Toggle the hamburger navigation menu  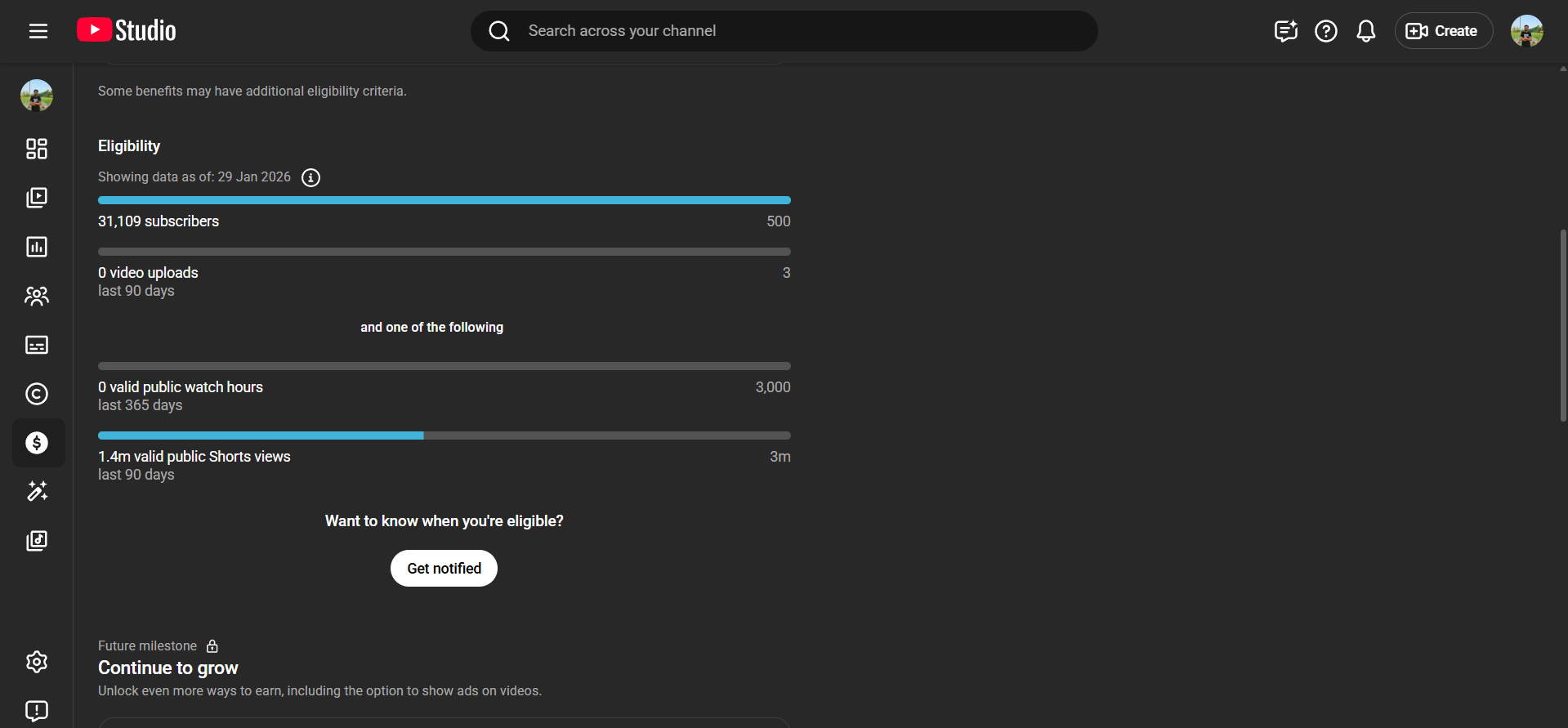click(x=38, y=31)
